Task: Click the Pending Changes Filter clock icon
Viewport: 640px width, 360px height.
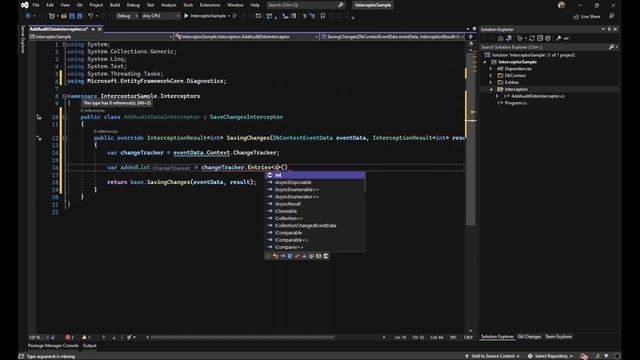Action: point(519,38)
